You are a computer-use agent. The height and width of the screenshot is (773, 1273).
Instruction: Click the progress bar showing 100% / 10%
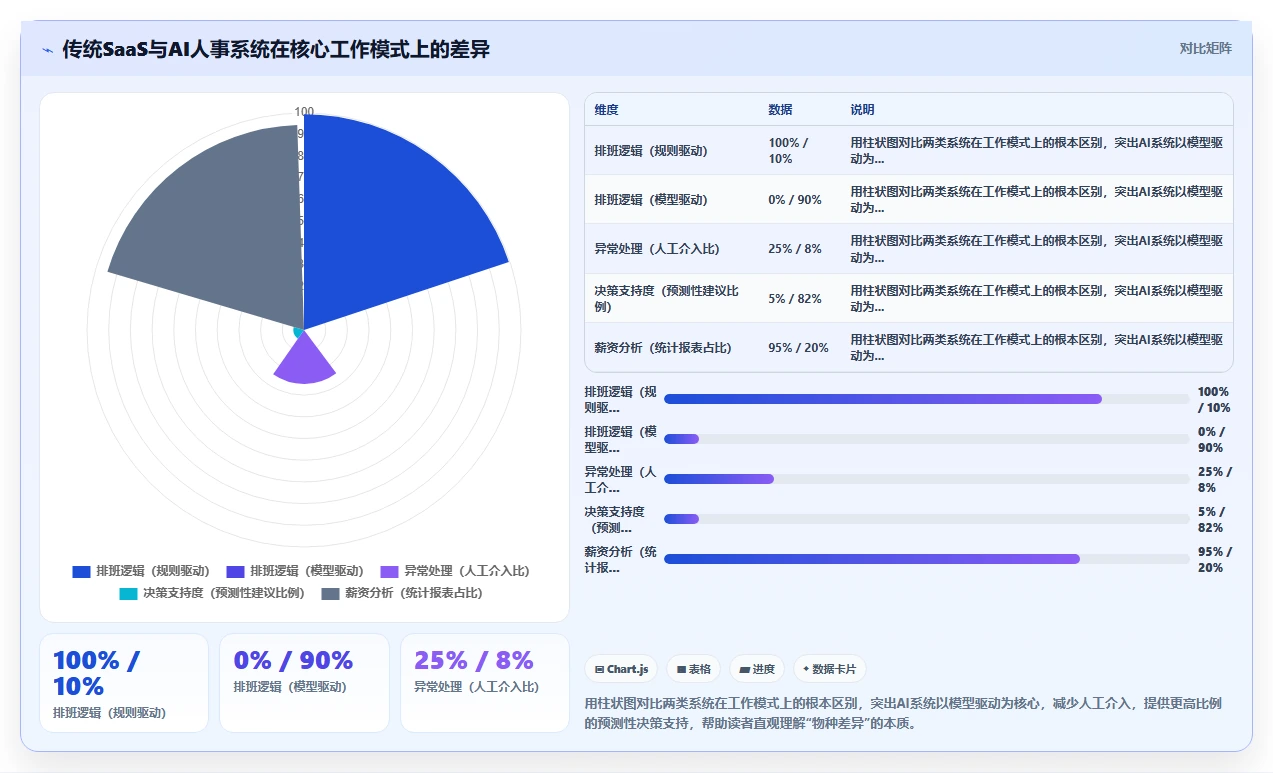coord(927,399)
